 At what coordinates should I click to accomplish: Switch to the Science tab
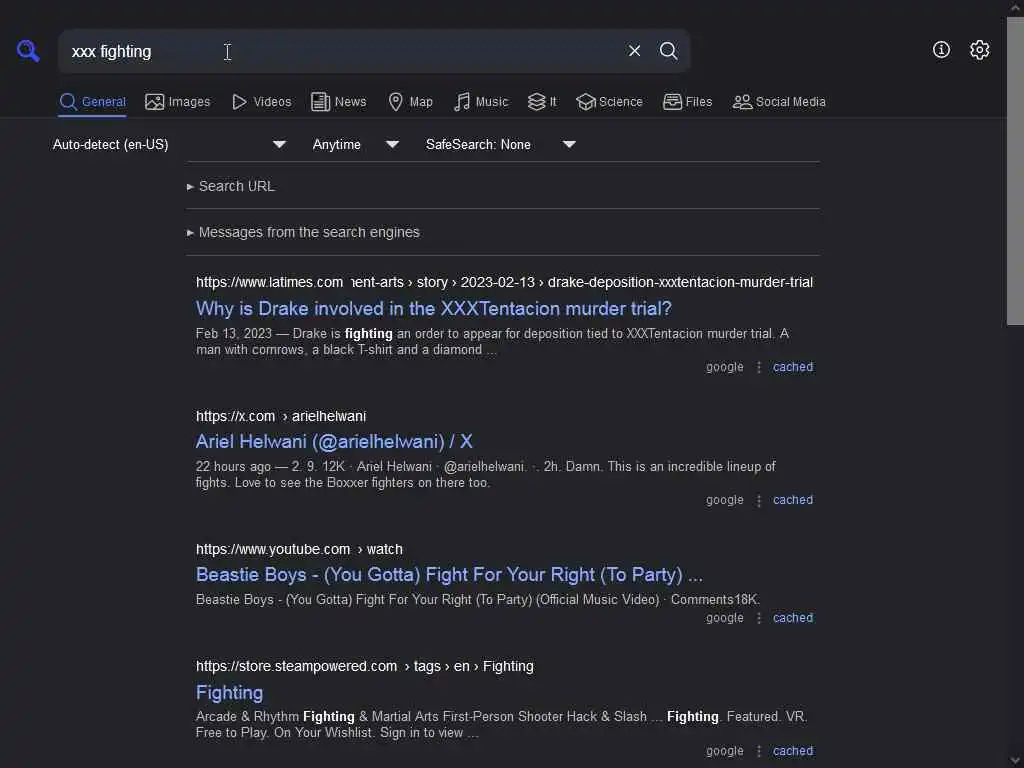(609, 102)
